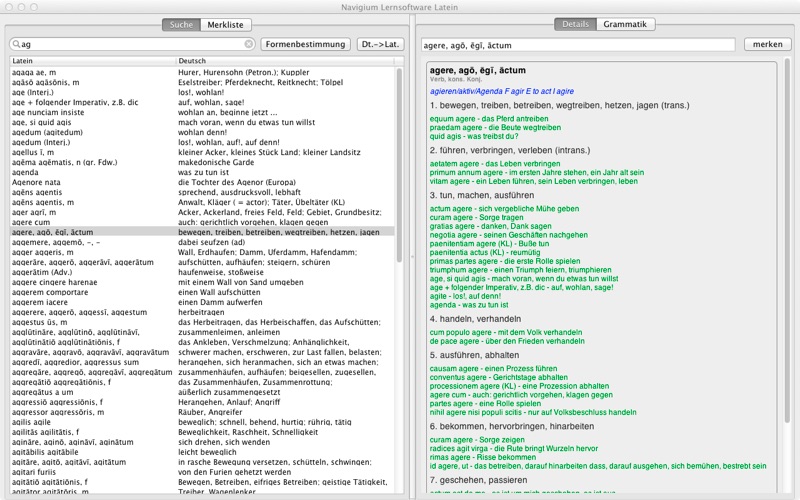Select the Suche tab
This screenshot has width=800, height=500.
(x=181, y=24)
